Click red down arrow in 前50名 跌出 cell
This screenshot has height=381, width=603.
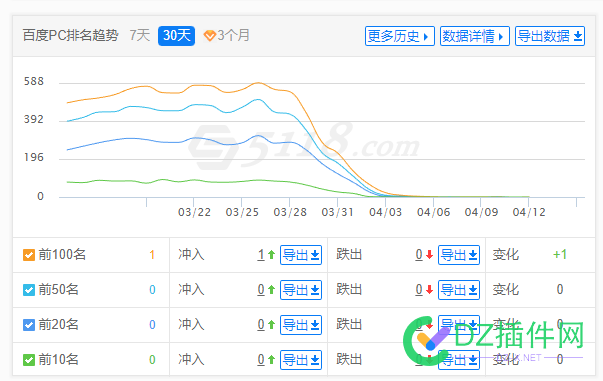click(x=430, y=289)
